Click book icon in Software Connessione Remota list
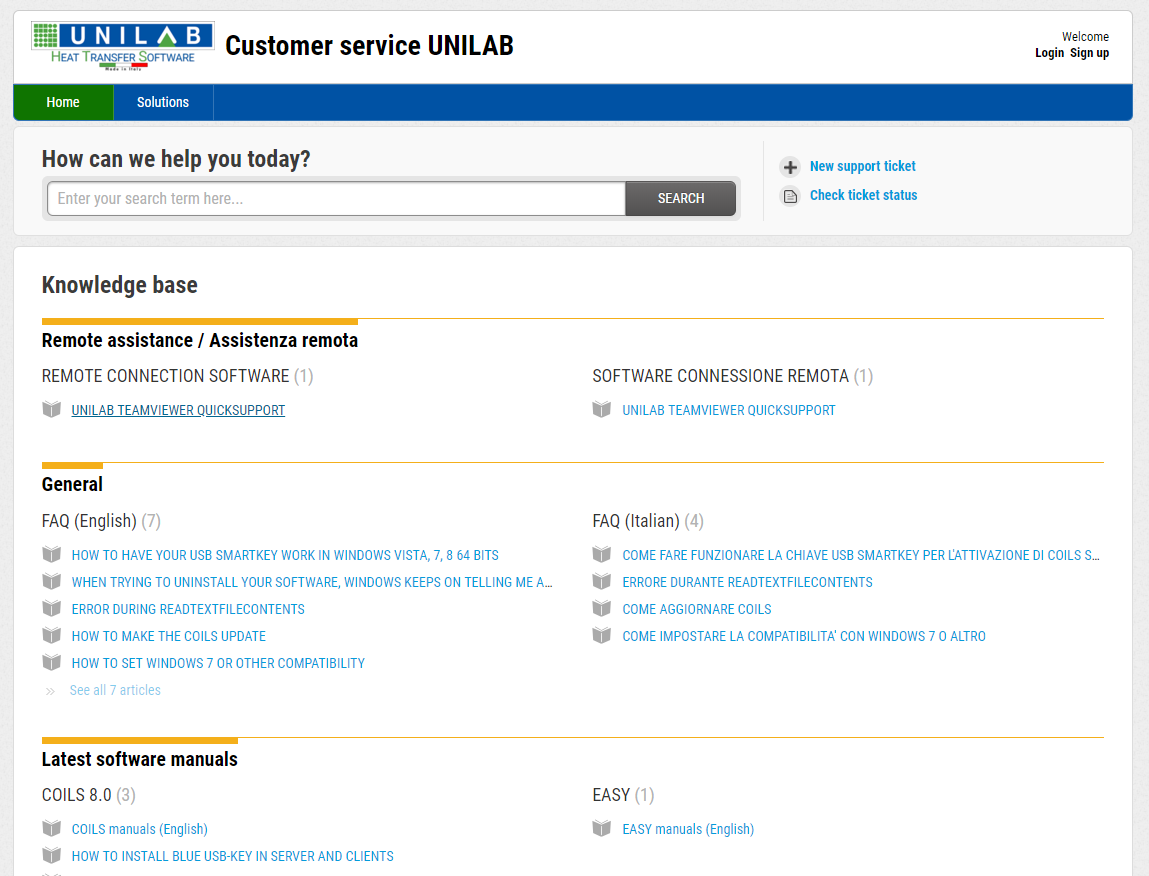The image size is (1149, 876). click(602, 409)
